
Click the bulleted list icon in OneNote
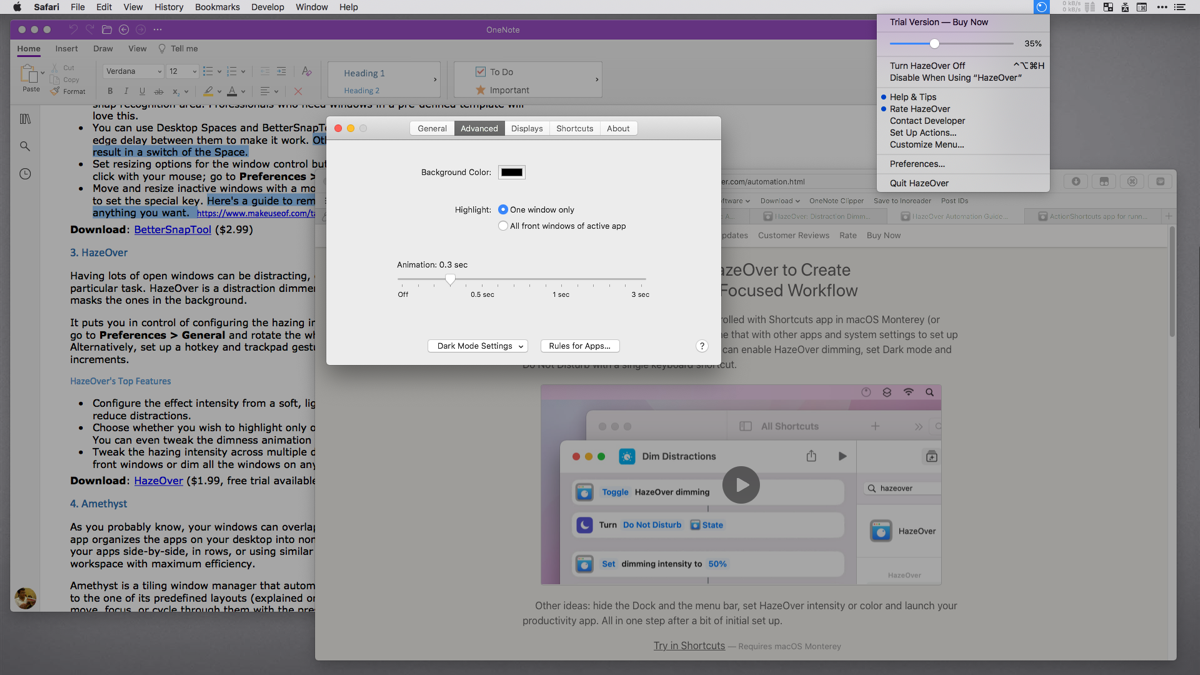click(207, 72)
